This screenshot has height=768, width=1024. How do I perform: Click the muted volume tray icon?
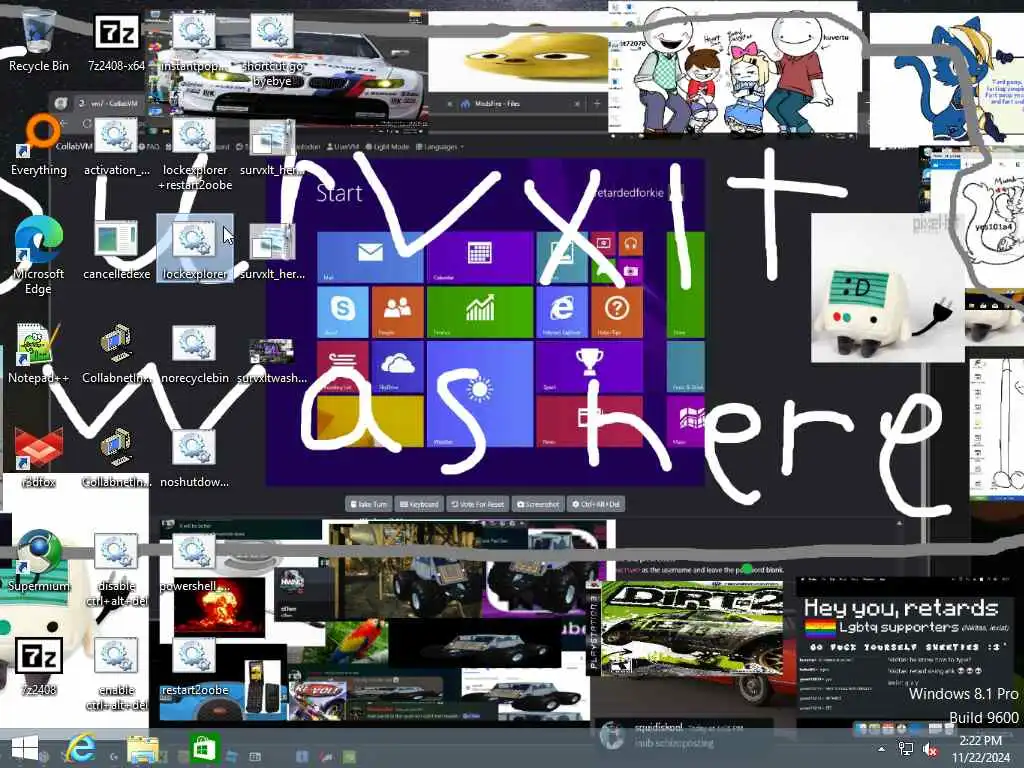[930, 750]
